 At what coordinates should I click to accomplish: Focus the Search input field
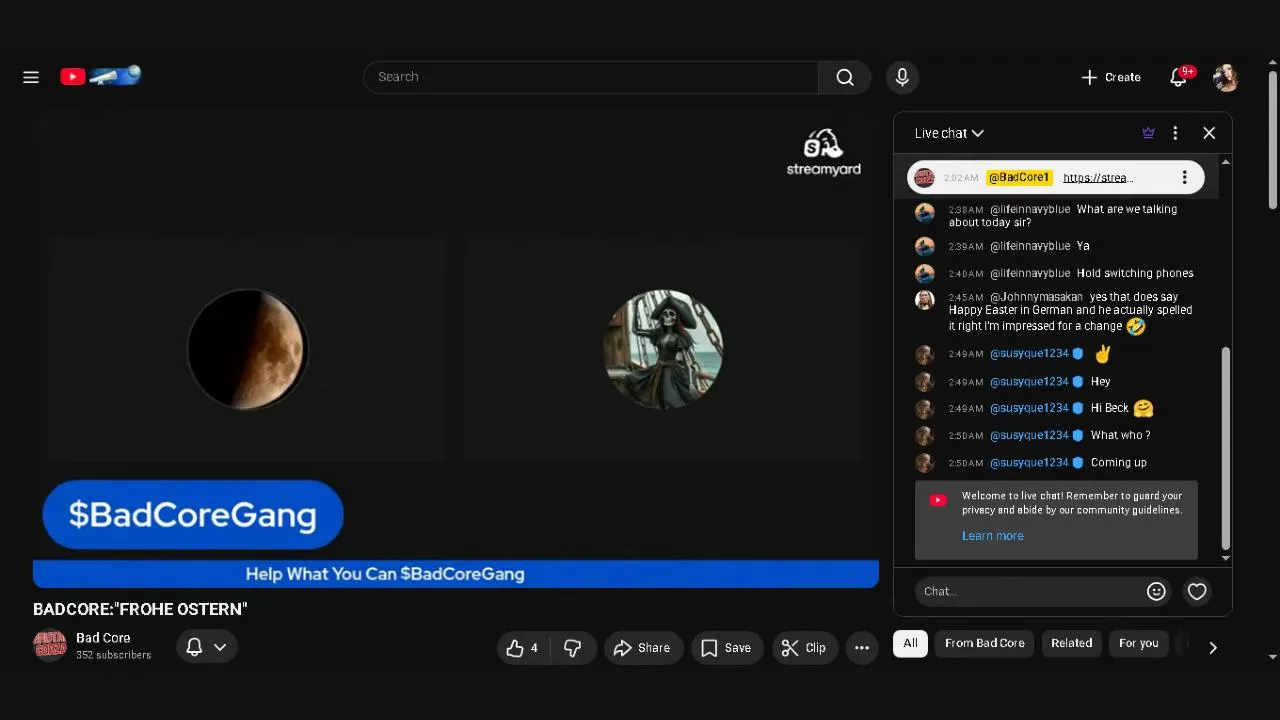(591, 77)
